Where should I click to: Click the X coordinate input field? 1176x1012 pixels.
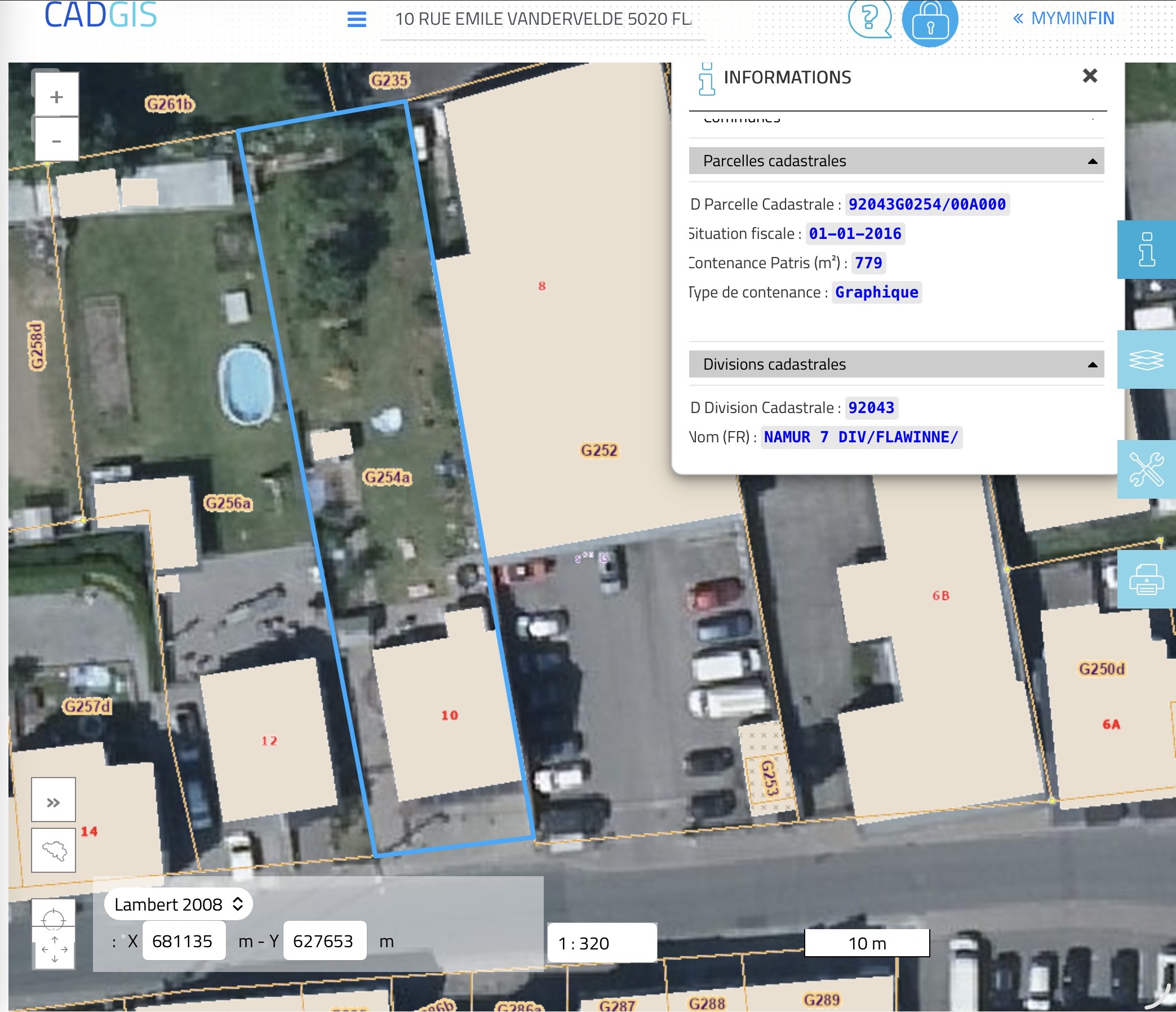coord(184,941)
